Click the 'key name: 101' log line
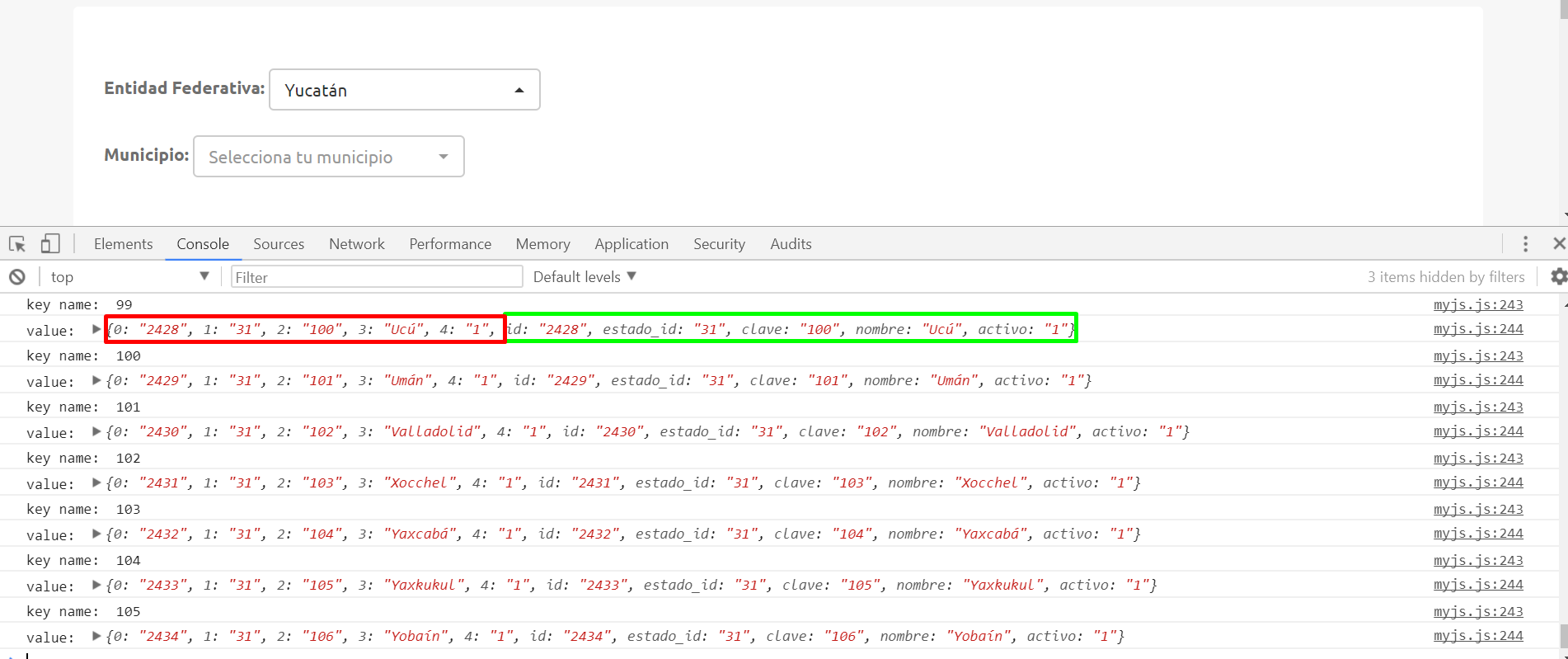This screenshot has width=1568, height=659. tap(83, 407)
